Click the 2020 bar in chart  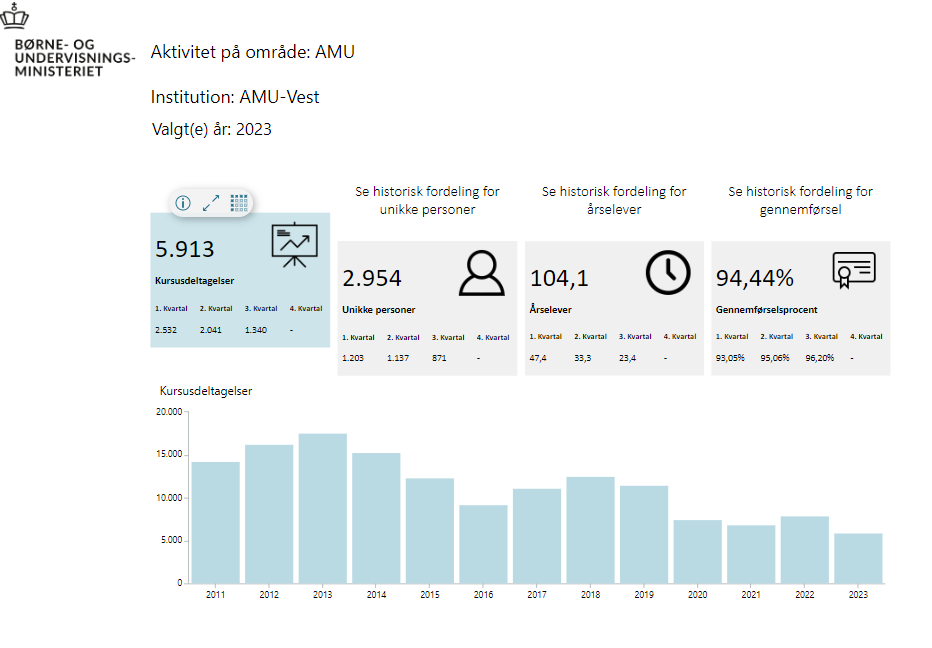point(698,552)
